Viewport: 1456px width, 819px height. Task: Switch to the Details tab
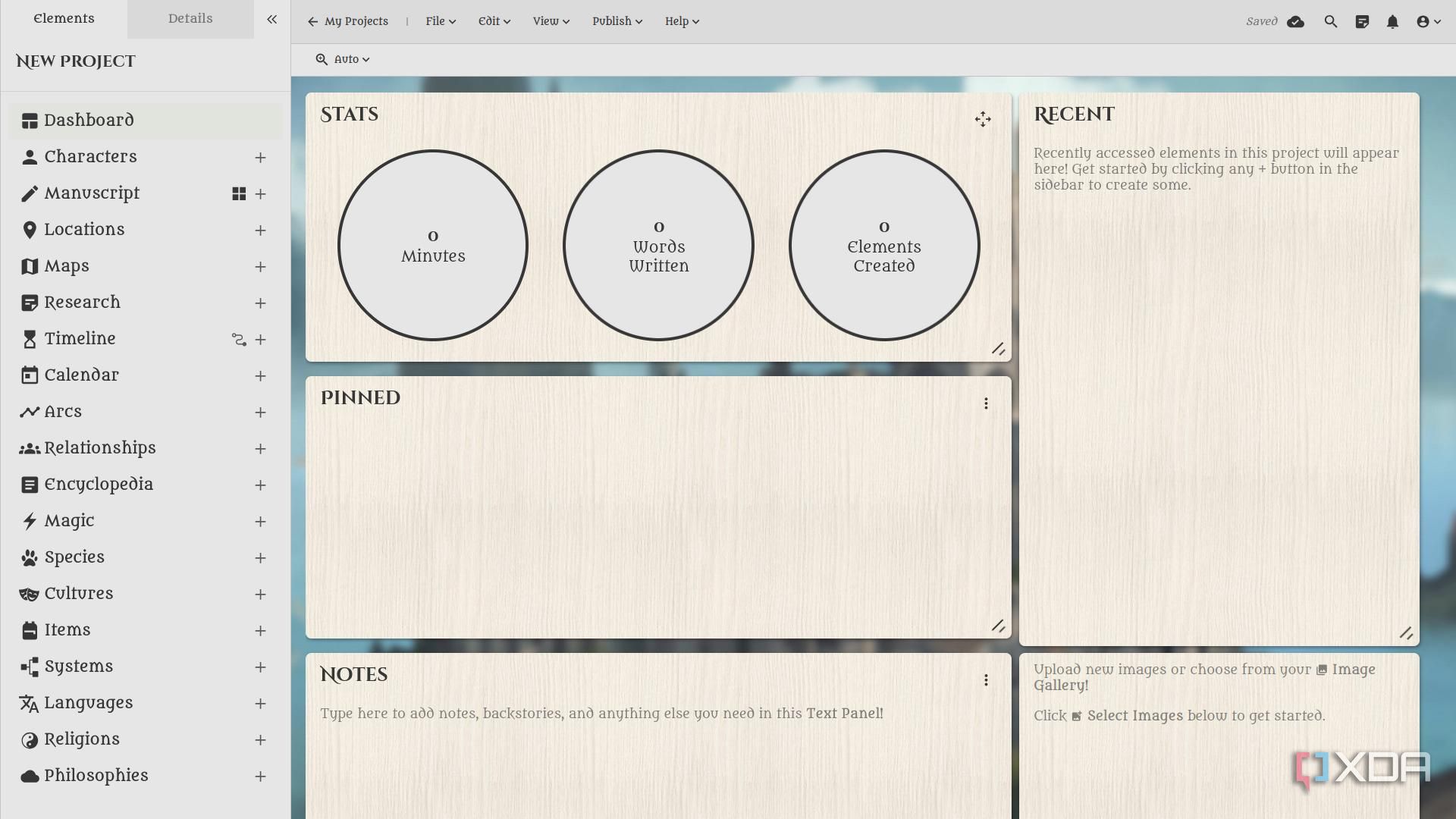(x=190, y=19)
